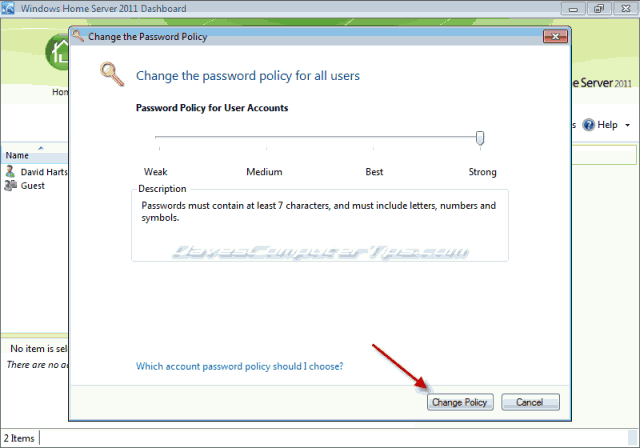Click the large key icon beside heading
The image size is (640, 448).
click(112, 74)
